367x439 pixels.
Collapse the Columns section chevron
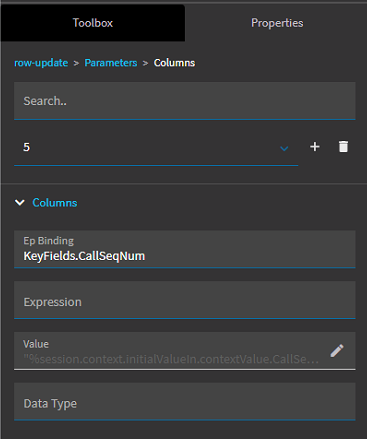[20, 203]
